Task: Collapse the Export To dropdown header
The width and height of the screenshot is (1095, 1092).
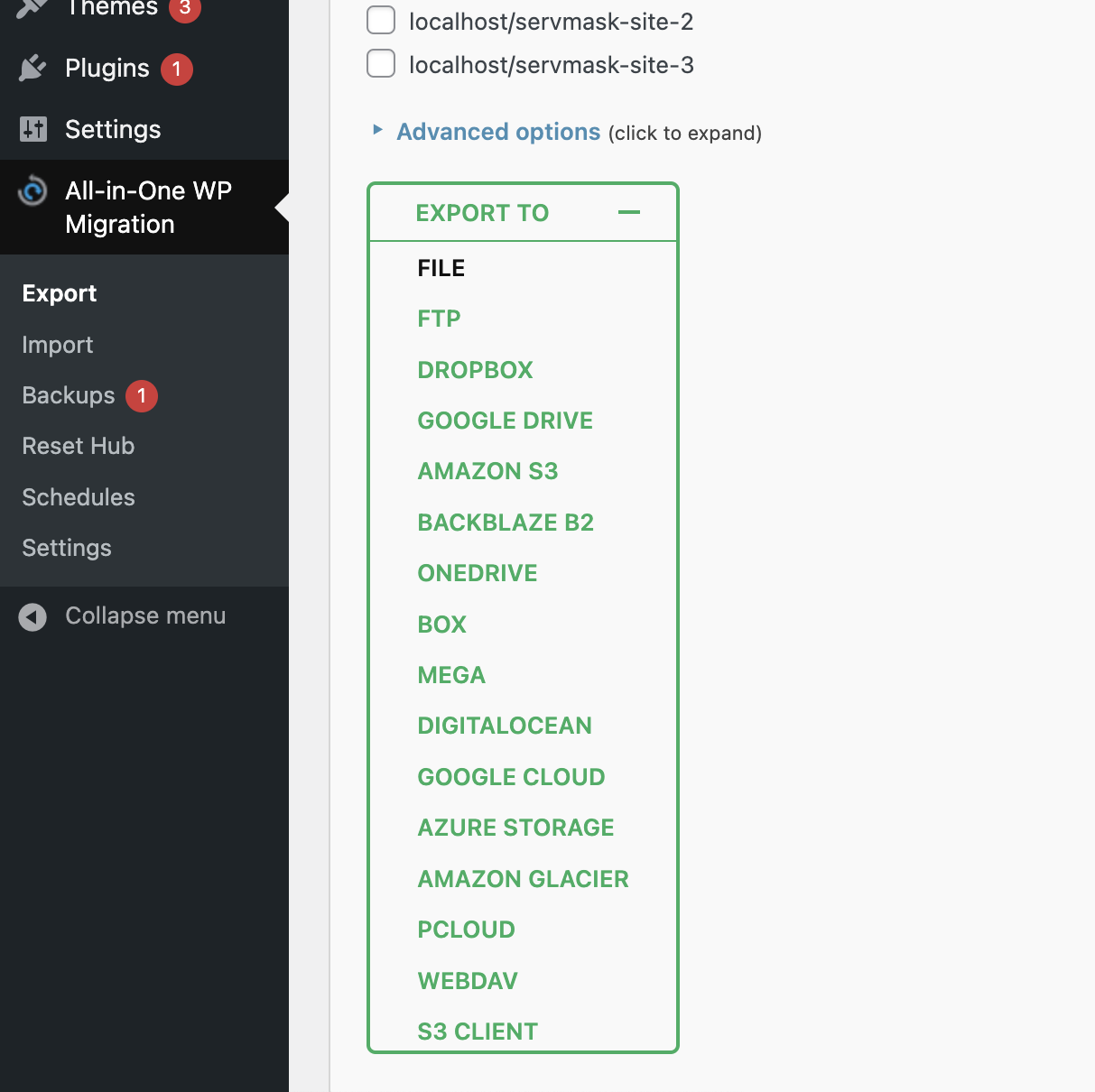Action: 483,213
